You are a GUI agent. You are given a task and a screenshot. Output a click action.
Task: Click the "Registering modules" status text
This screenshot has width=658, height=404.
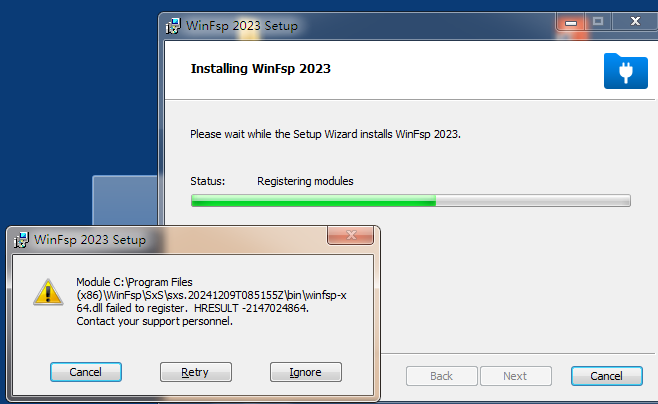305,181
